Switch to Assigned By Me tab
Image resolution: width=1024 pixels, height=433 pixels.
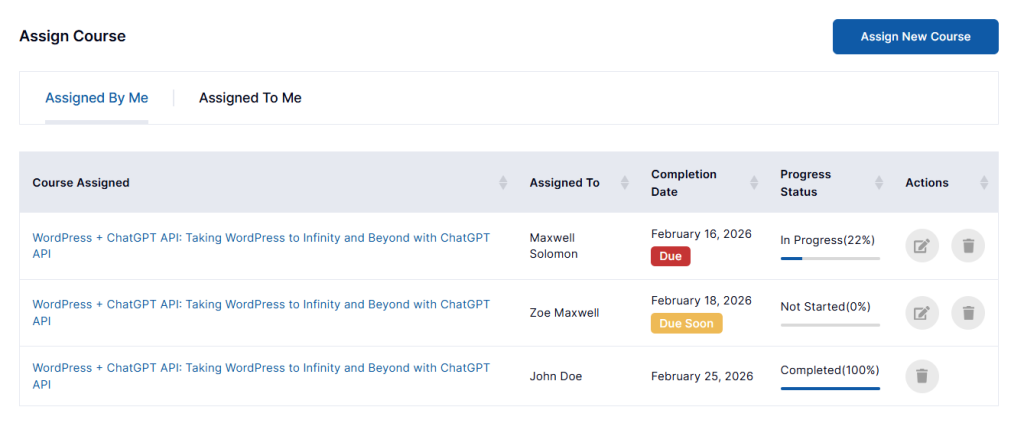[x=97, y=98]
